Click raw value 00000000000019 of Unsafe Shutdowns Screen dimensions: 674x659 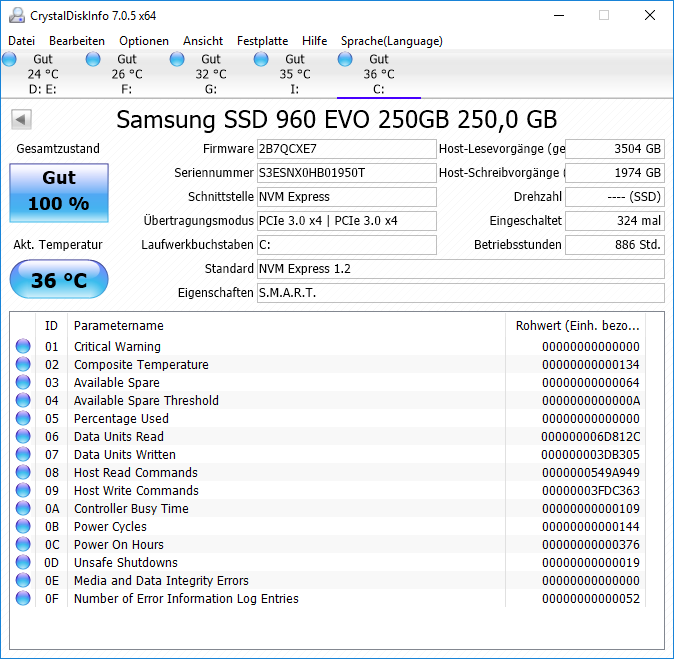(x=591, y=563)
